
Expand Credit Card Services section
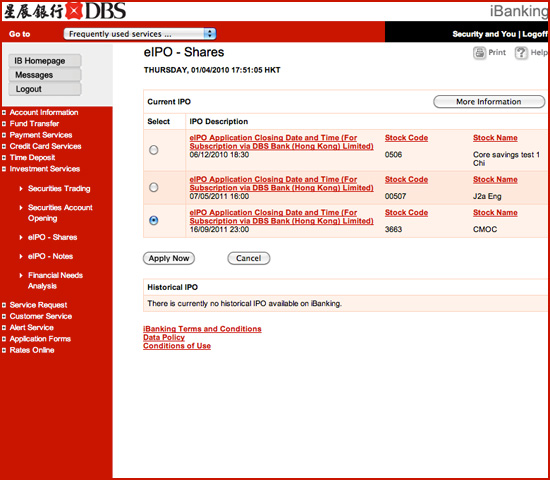tap(45, 146)
